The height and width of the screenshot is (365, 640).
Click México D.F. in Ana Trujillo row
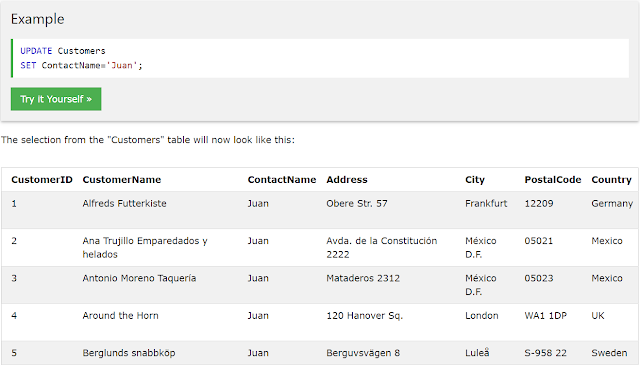pyautogui.click(x=481, y=247)
